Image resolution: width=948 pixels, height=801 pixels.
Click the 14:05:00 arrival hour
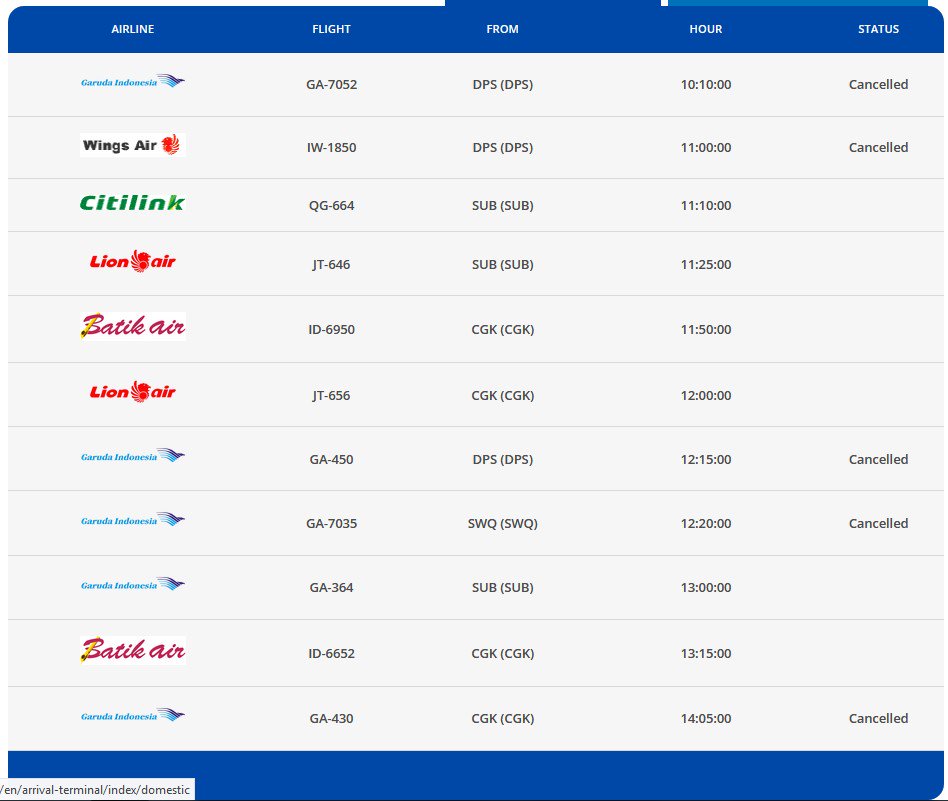point(706,719)
